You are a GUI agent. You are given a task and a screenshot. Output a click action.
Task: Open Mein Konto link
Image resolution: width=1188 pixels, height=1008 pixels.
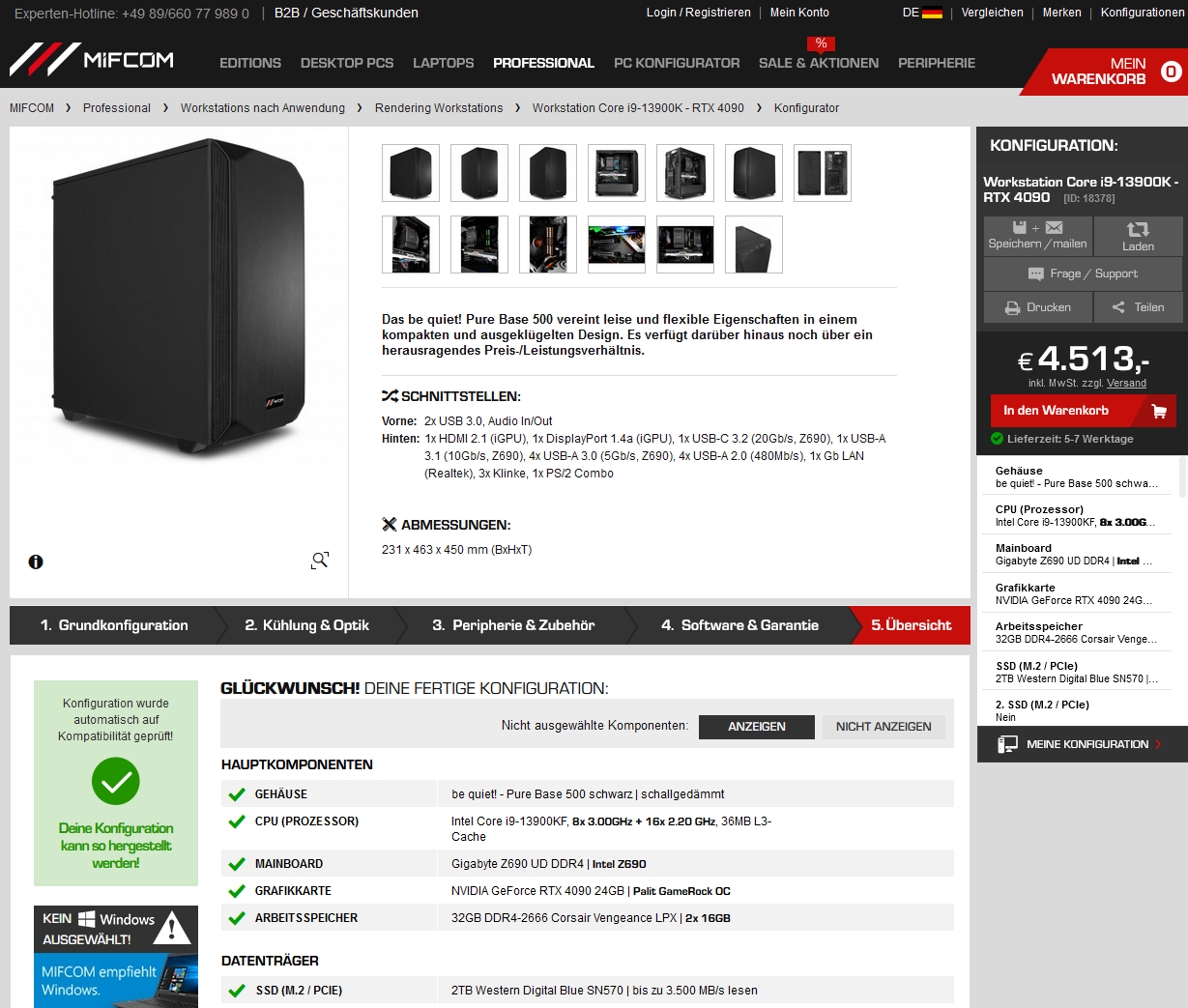coord(799,13)
